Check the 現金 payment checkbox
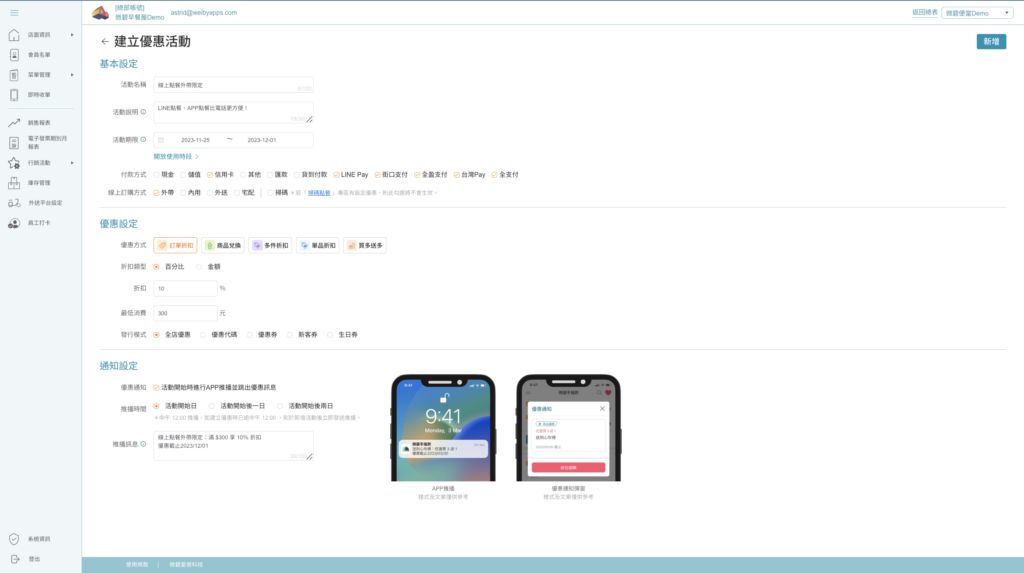Screen dimensions: 1024x573 (x=156, y=175)
